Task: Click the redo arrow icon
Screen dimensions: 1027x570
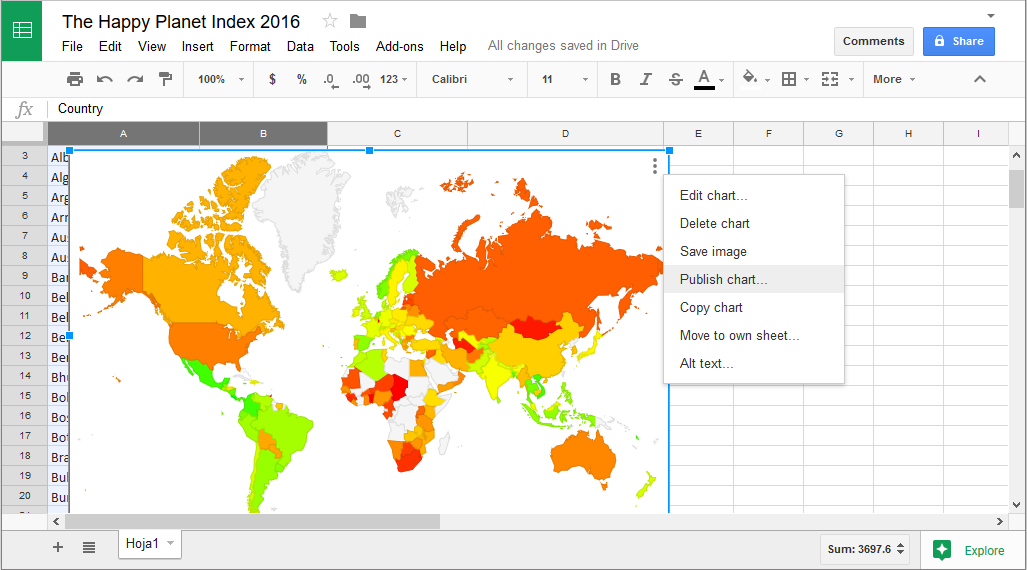Action: 135,79
